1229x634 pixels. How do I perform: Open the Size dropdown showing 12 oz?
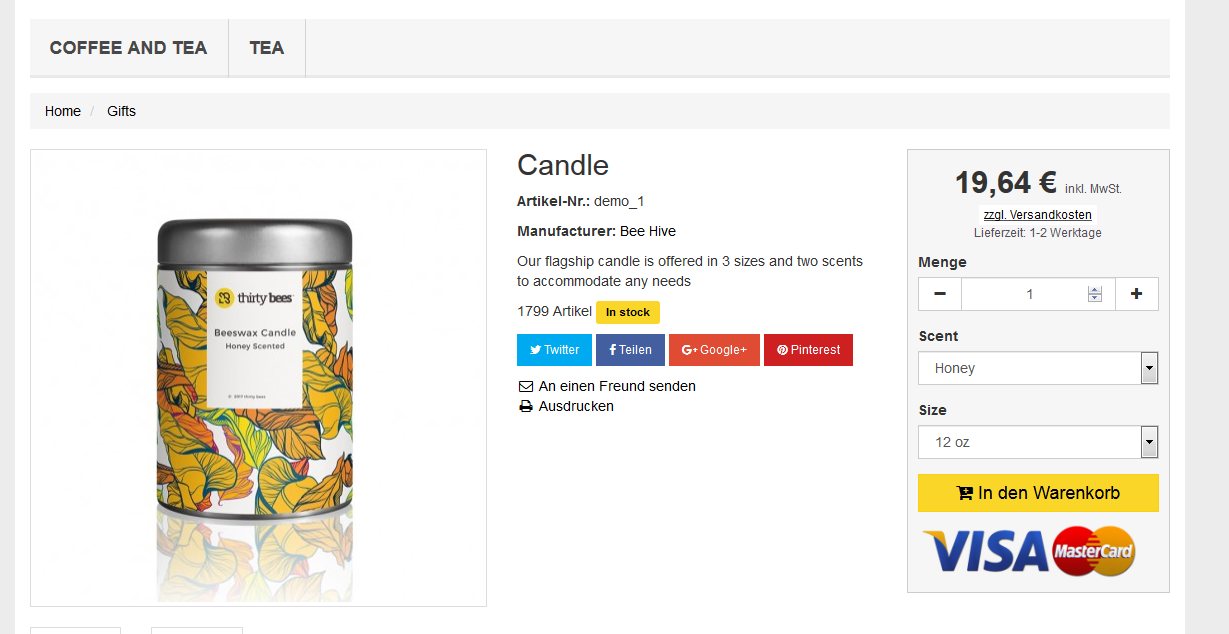click(1038, 442)
